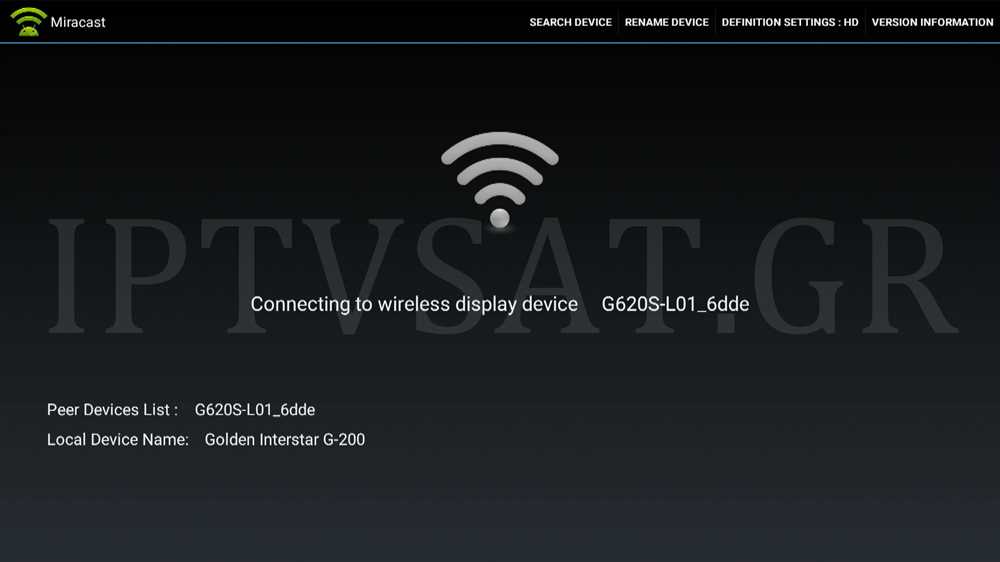
Task: Click the large Wi-Fi signal icon
Action: pyautogui.click(x=499, y=179)
